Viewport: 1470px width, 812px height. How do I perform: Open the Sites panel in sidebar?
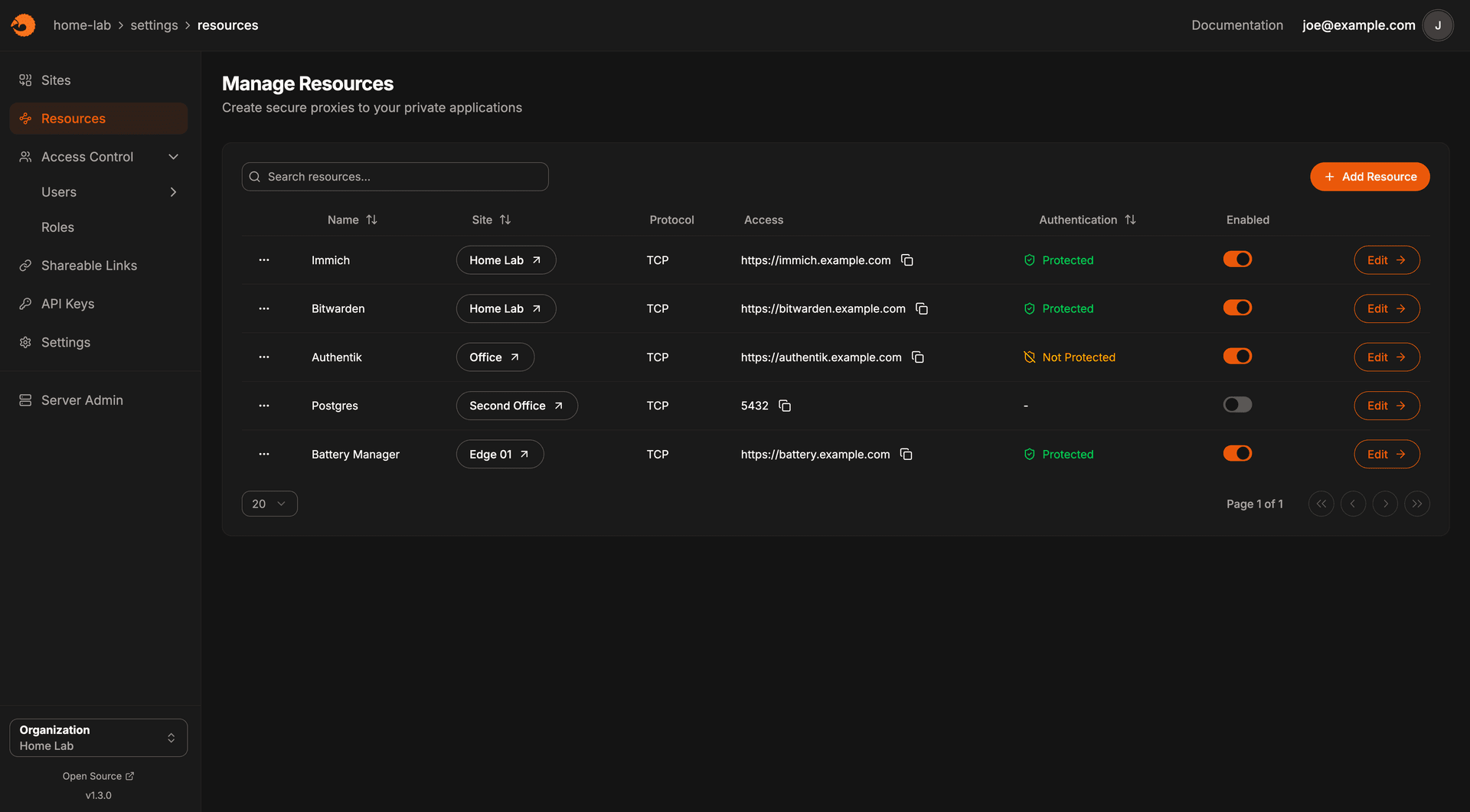(x=56, y=80)
